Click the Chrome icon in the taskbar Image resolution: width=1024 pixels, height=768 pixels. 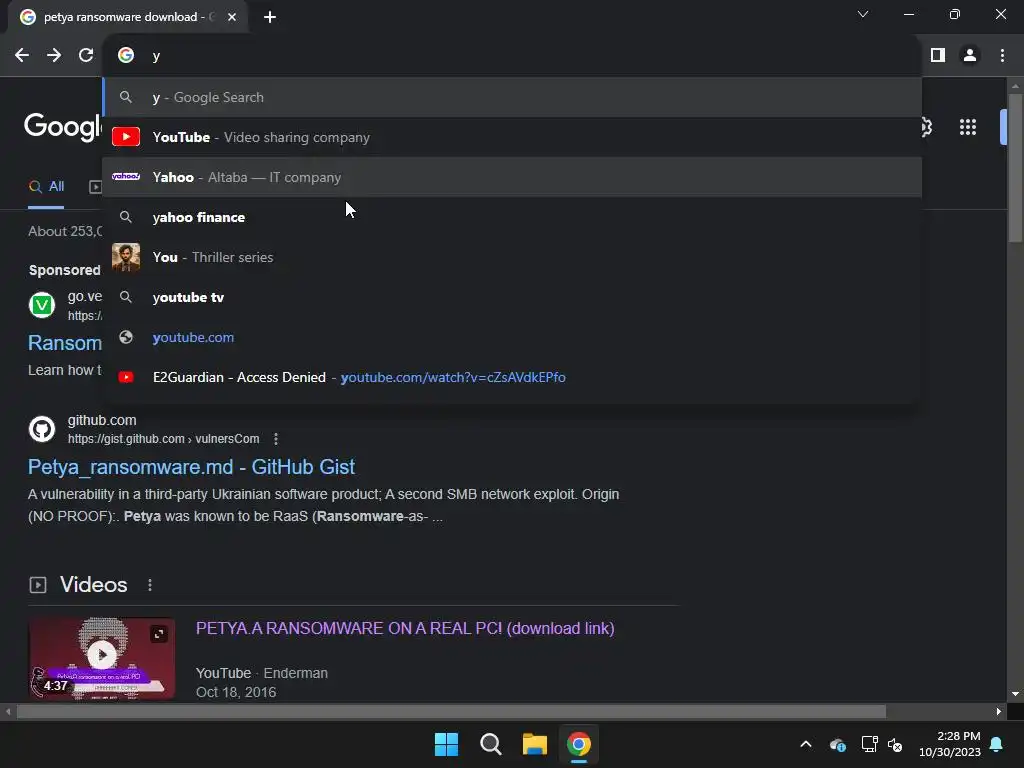579,744
